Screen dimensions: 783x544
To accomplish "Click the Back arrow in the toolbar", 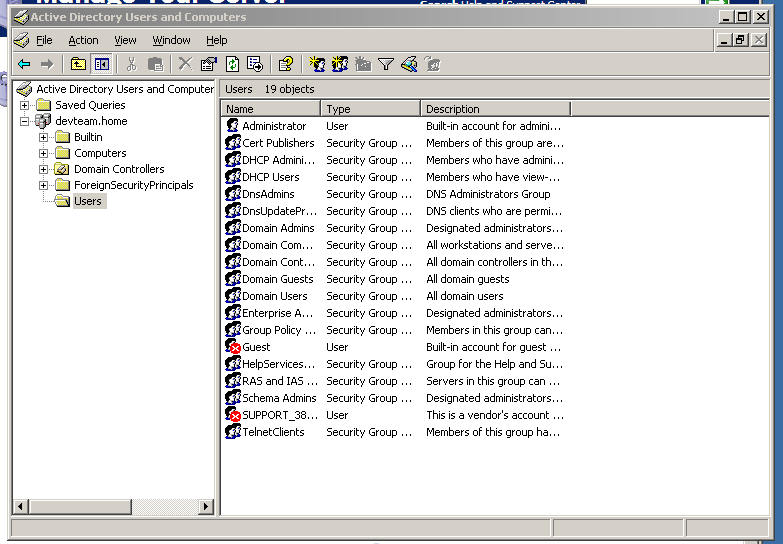I will [x=24, y=64].
